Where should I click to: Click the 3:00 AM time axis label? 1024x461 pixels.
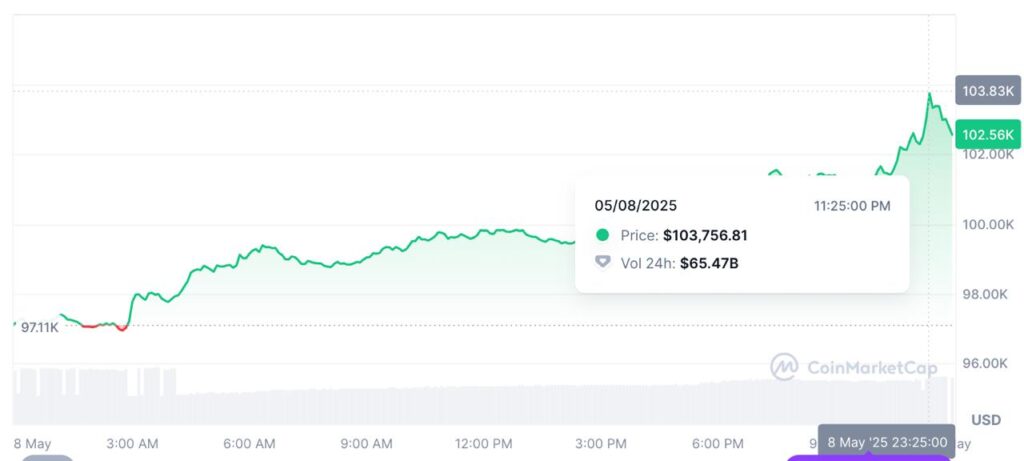coord(132,443)
